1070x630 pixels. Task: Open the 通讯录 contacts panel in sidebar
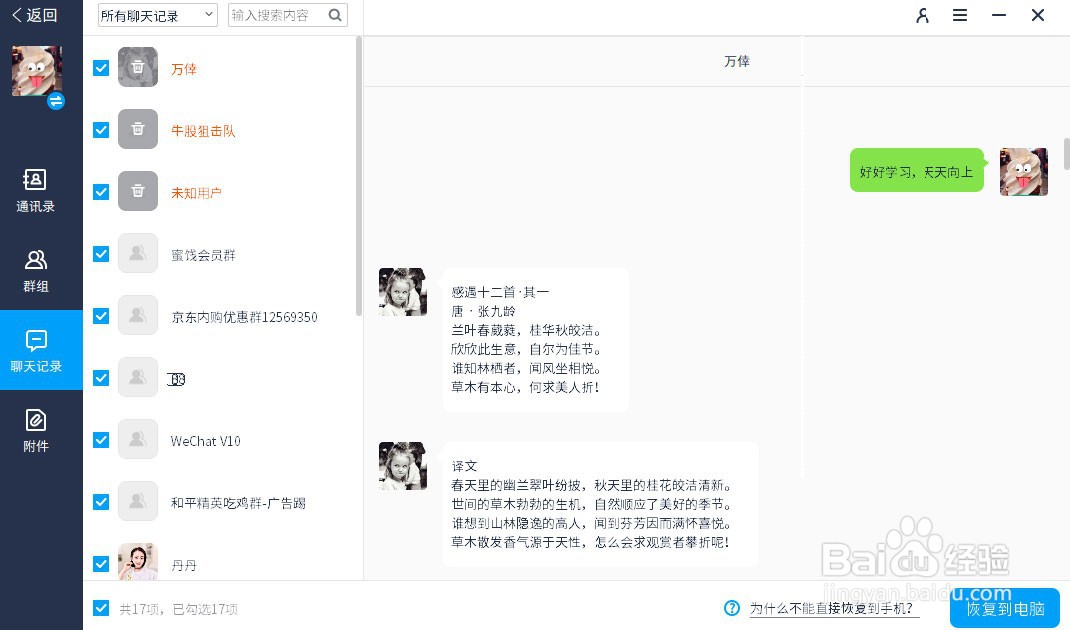35,190
